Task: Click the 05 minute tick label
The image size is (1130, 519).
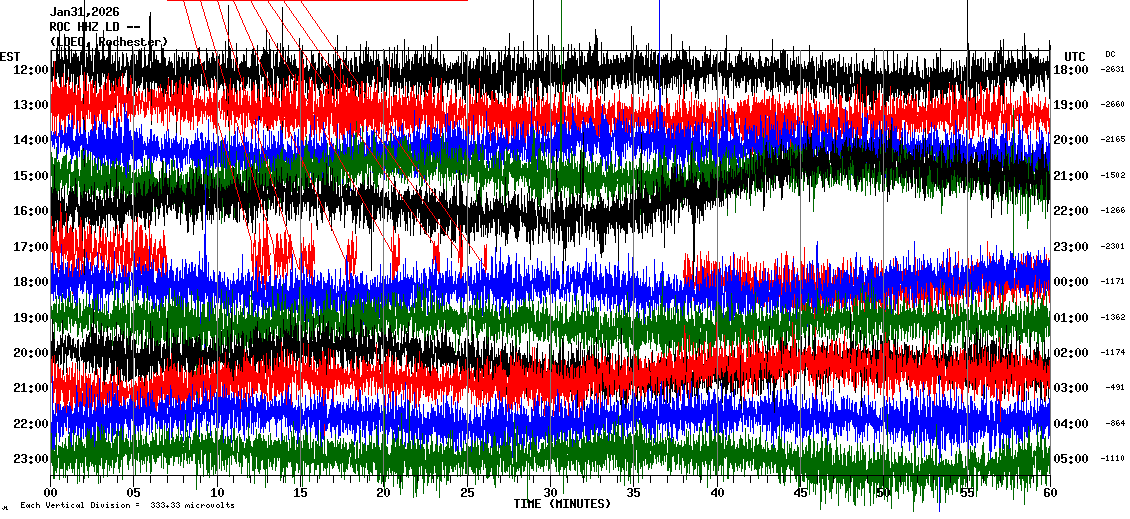Action: tap(134, 493)
